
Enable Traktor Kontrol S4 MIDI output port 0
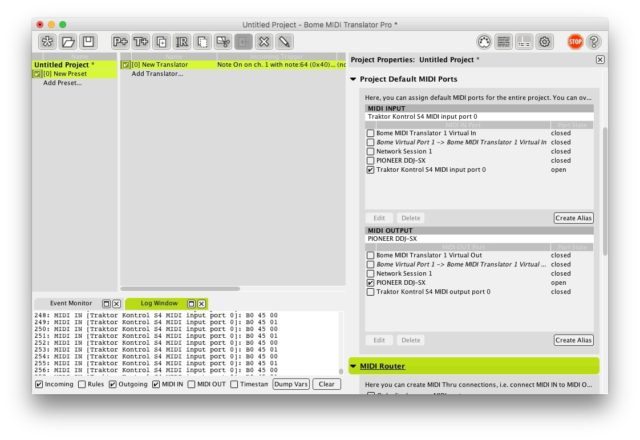coord(370,292)
